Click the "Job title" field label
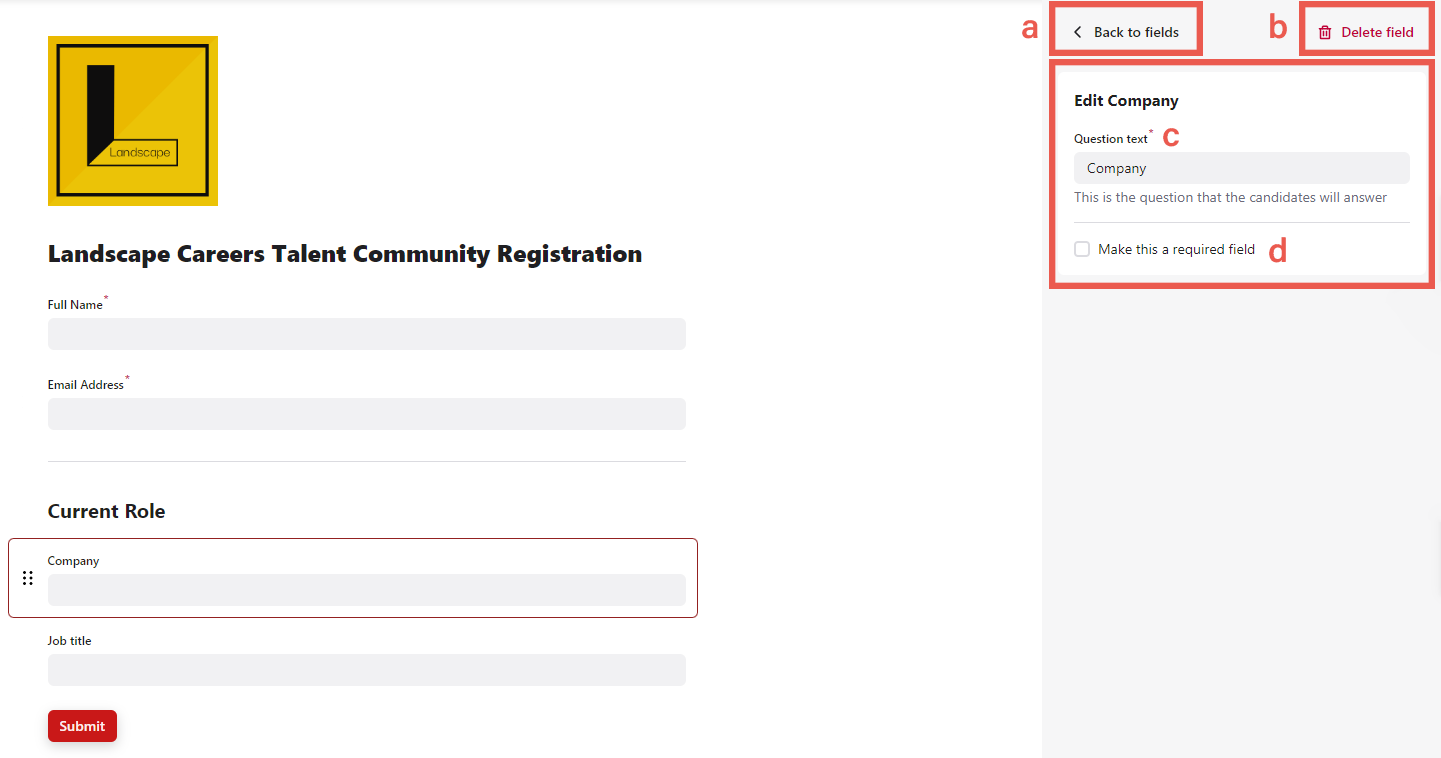Image resolution: width=1441 pixels, height=758 pixels. [70, 641]
